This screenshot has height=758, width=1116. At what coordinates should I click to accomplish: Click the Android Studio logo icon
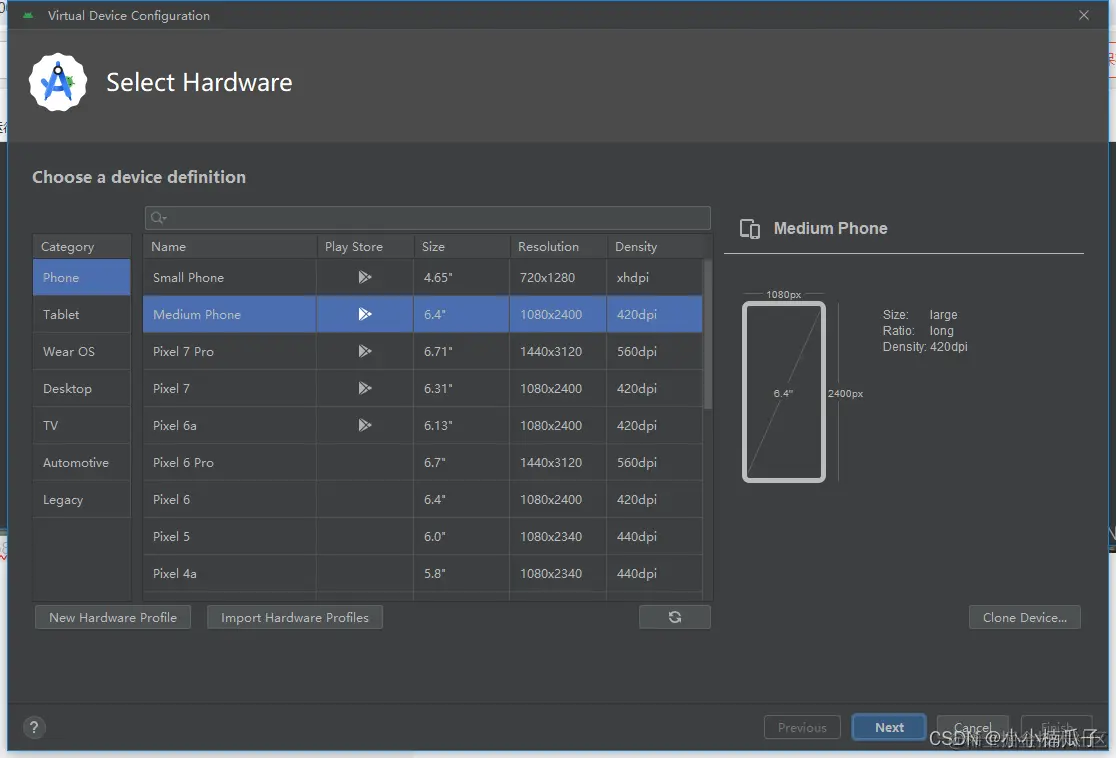click(x=58, y=83)
